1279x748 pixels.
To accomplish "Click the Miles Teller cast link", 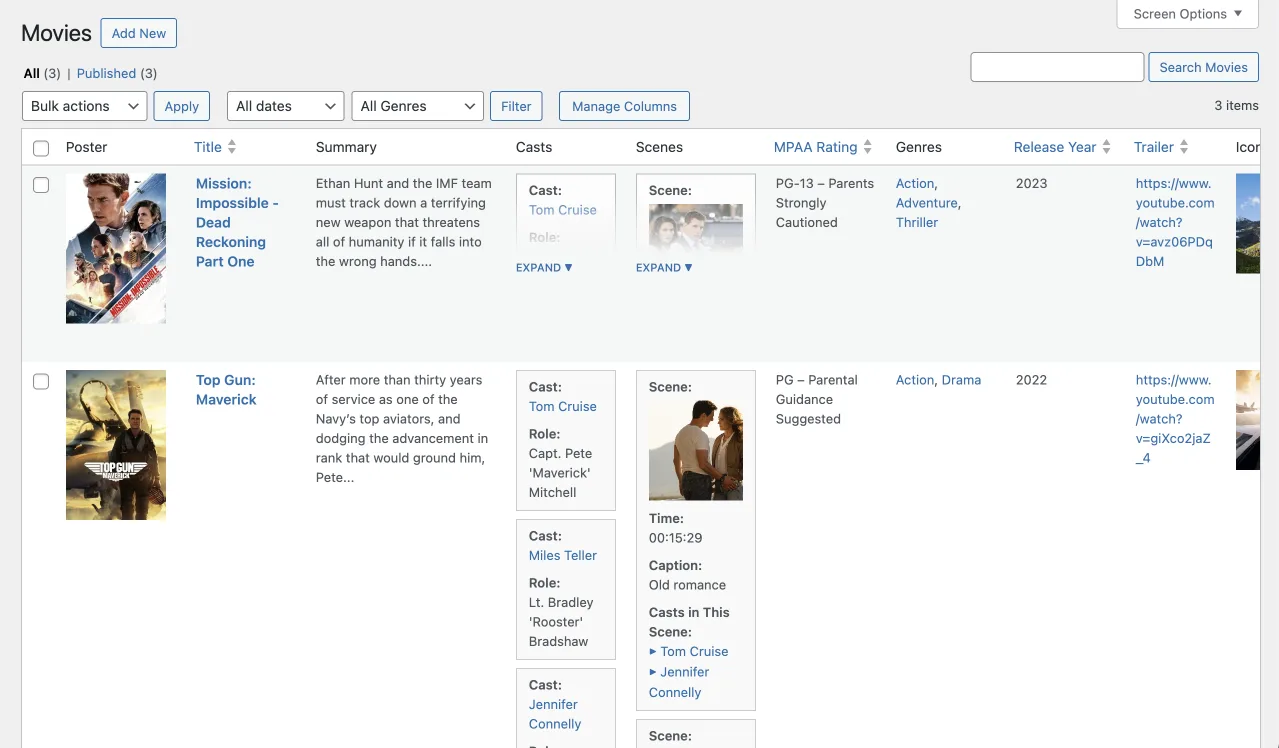I will pyautogui.click(x=563, y=555).
